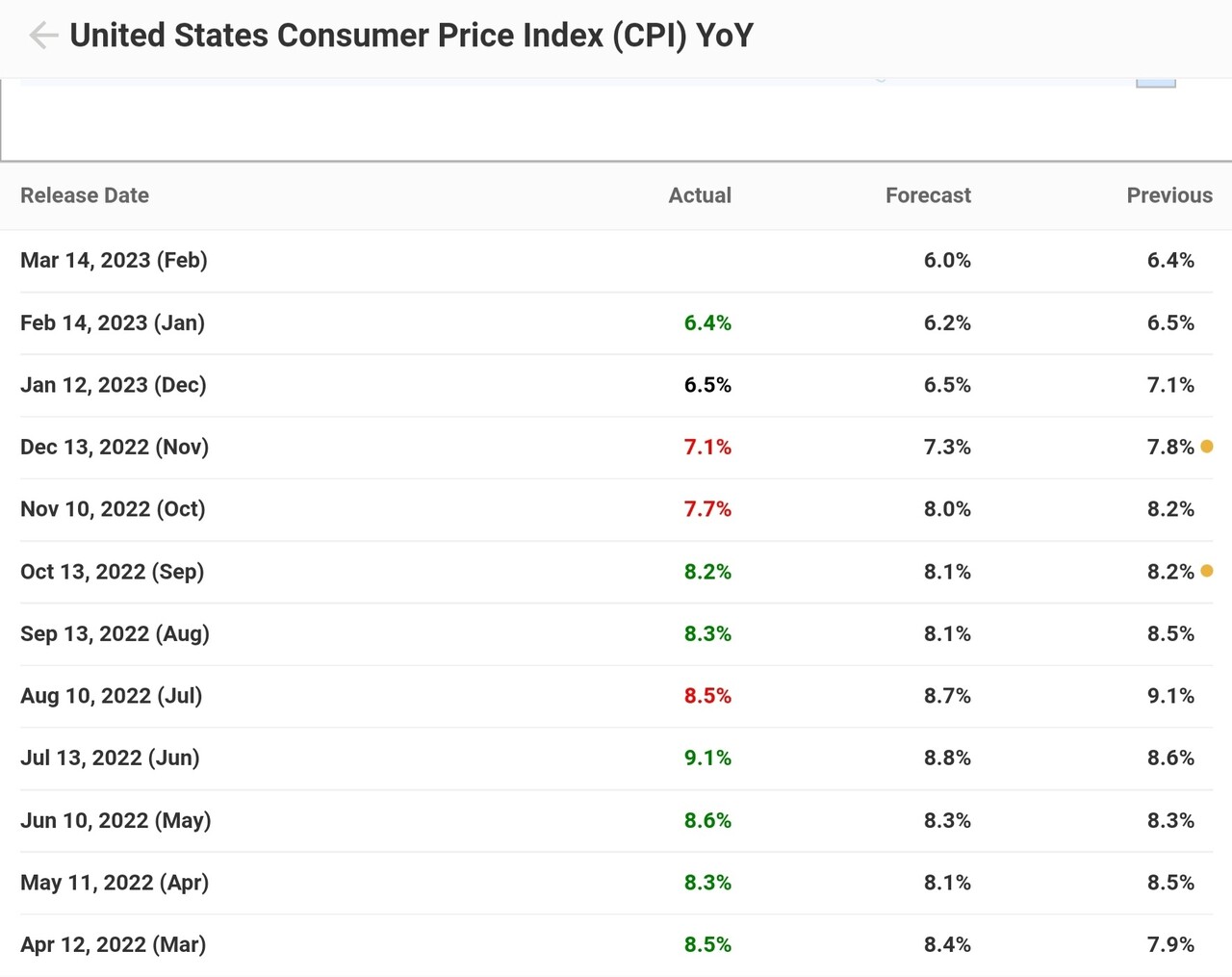
Task: Click the small blue control above the table
Action: (x=1156, y=80)
